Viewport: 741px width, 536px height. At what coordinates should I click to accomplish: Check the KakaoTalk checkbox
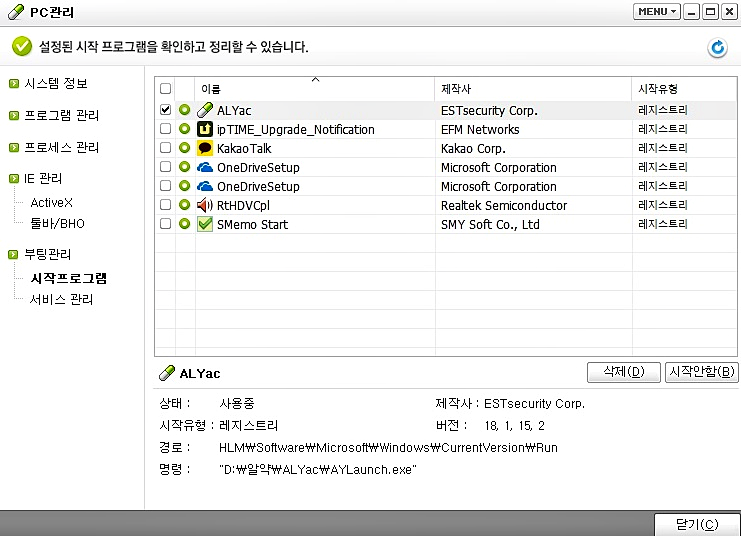point(165,147)
